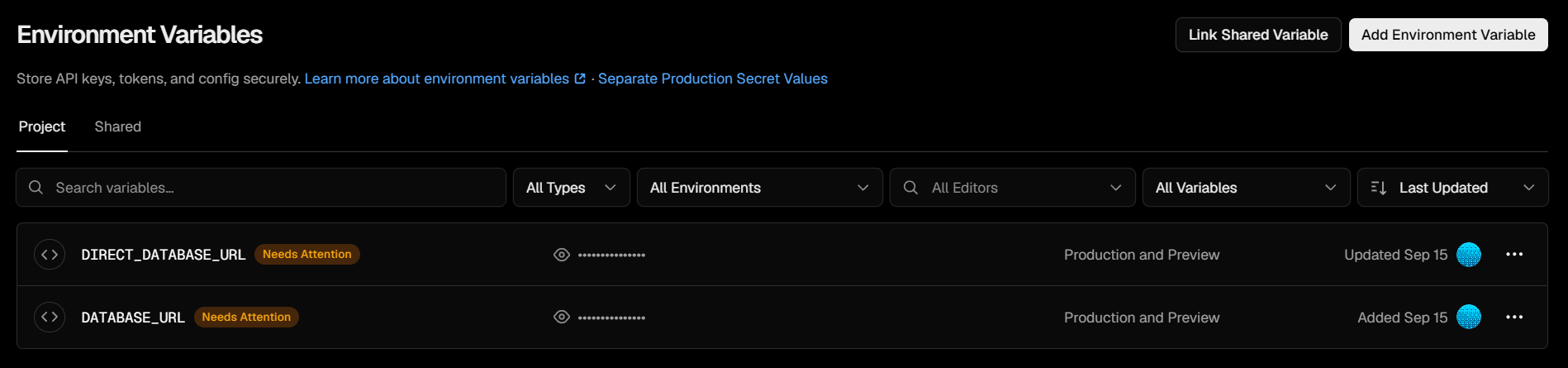Select the Project tab

click(42, 127)
